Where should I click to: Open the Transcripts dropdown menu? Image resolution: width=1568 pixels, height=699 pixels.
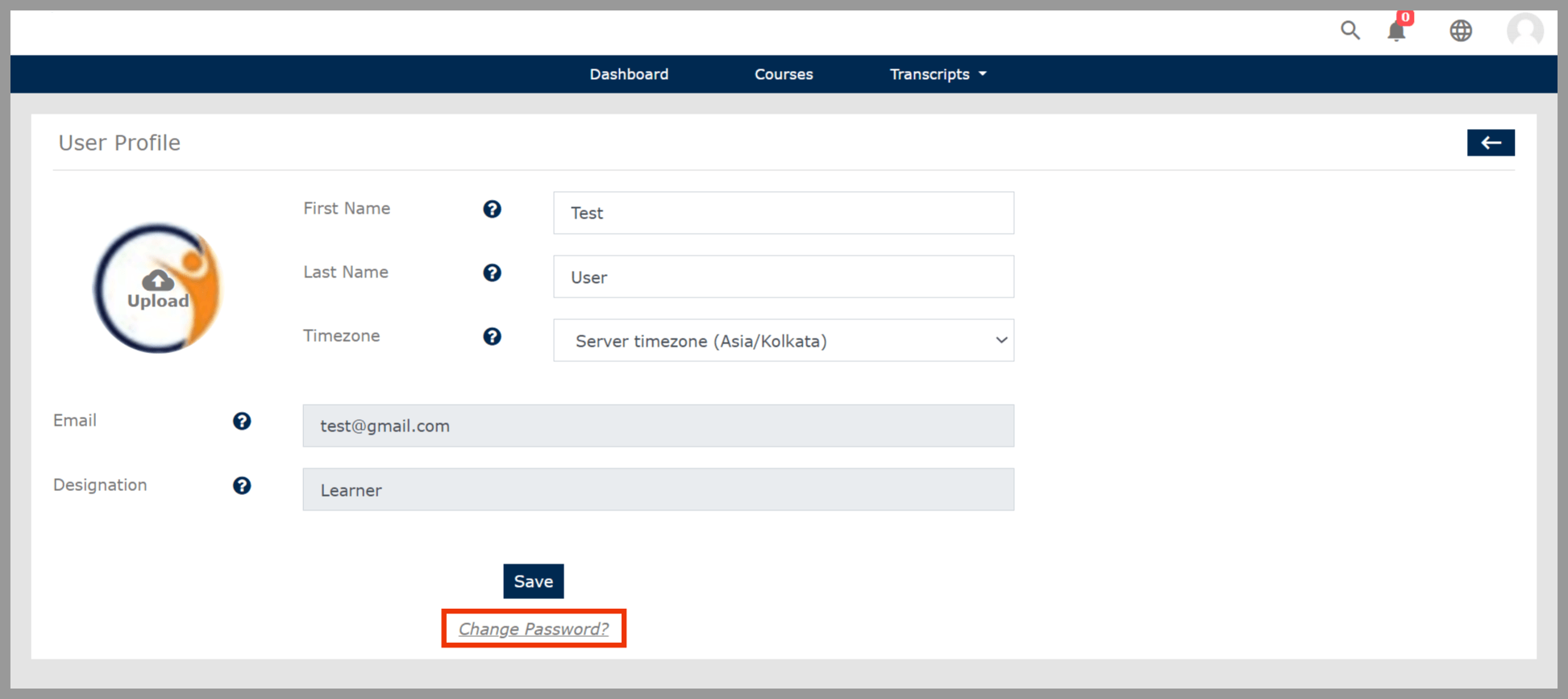938,74
